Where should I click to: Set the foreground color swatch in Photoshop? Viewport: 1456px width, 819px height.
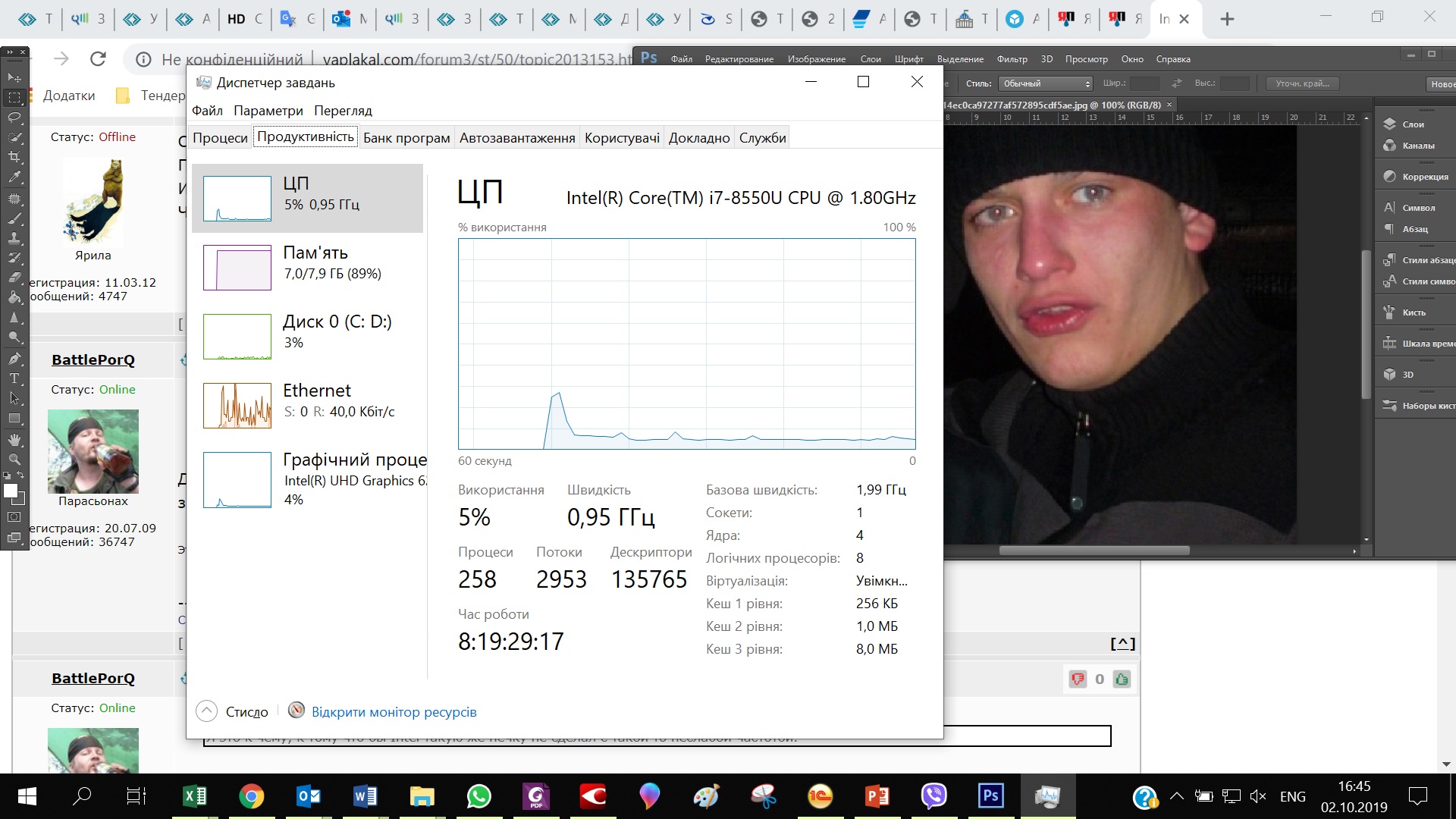(11, 490)
